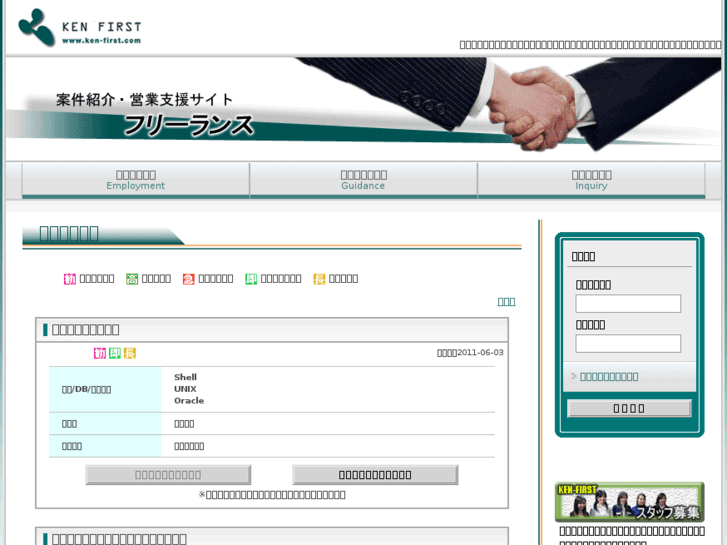Click the dark-text button under first job
This screenshot has height=545, width=727.
[x=375, y=475]
